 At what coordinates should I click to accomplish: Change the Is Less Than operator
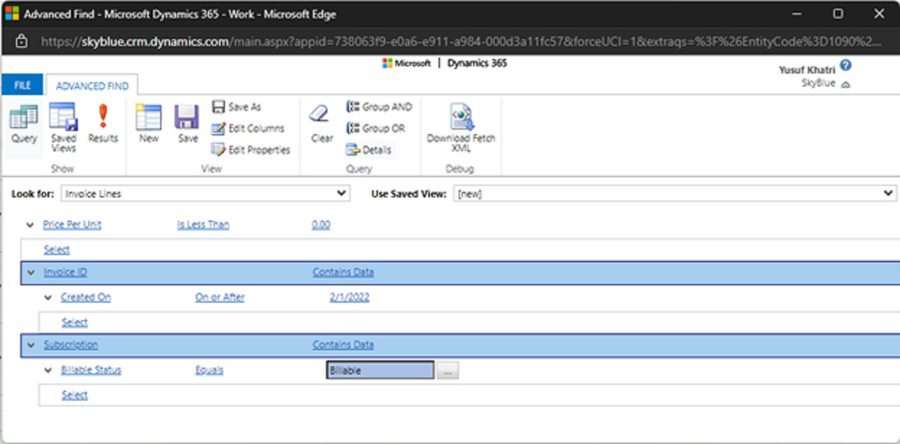[203, 225]
